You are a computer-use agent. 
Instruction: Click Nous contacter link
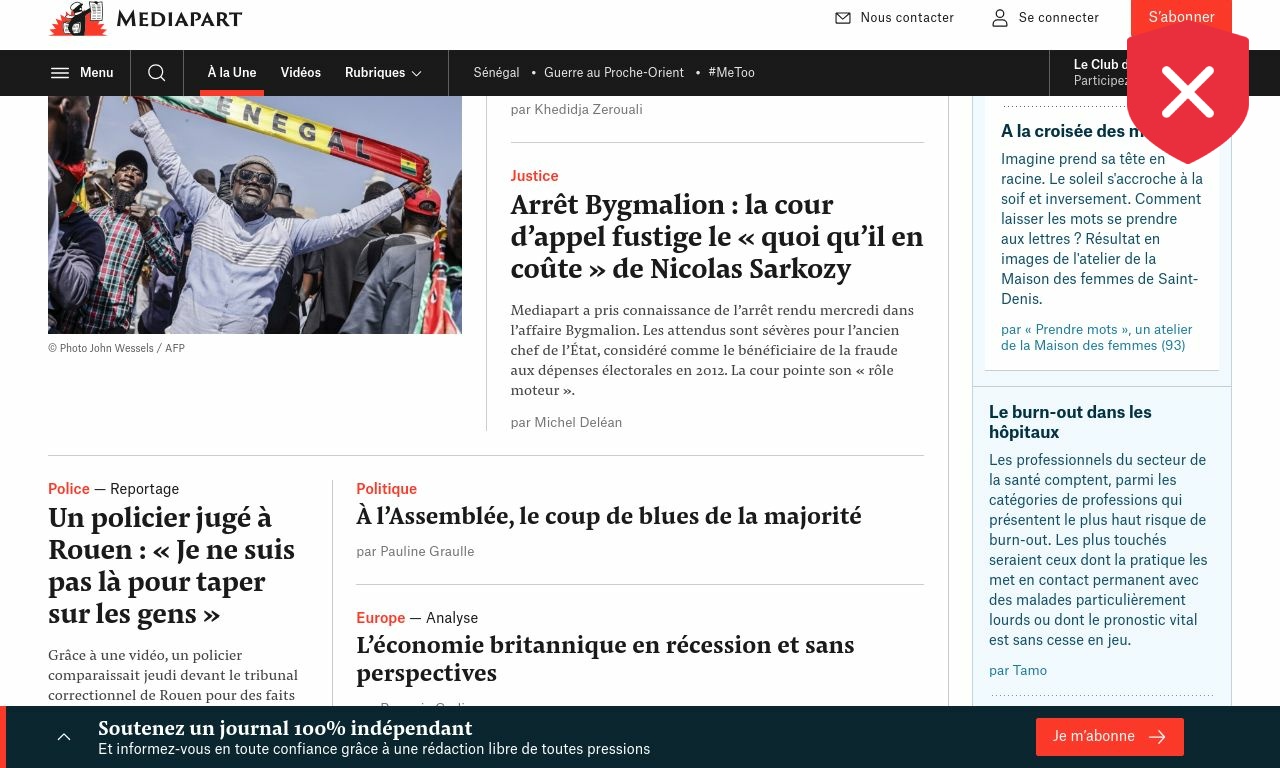point(907,18)
